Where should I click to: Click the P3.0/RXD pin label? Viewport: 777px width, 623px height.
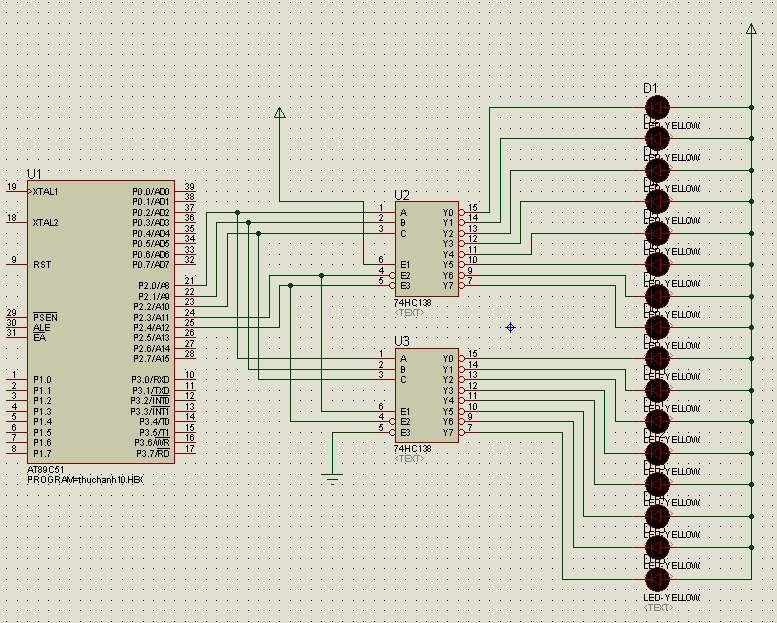click(150, 380)
